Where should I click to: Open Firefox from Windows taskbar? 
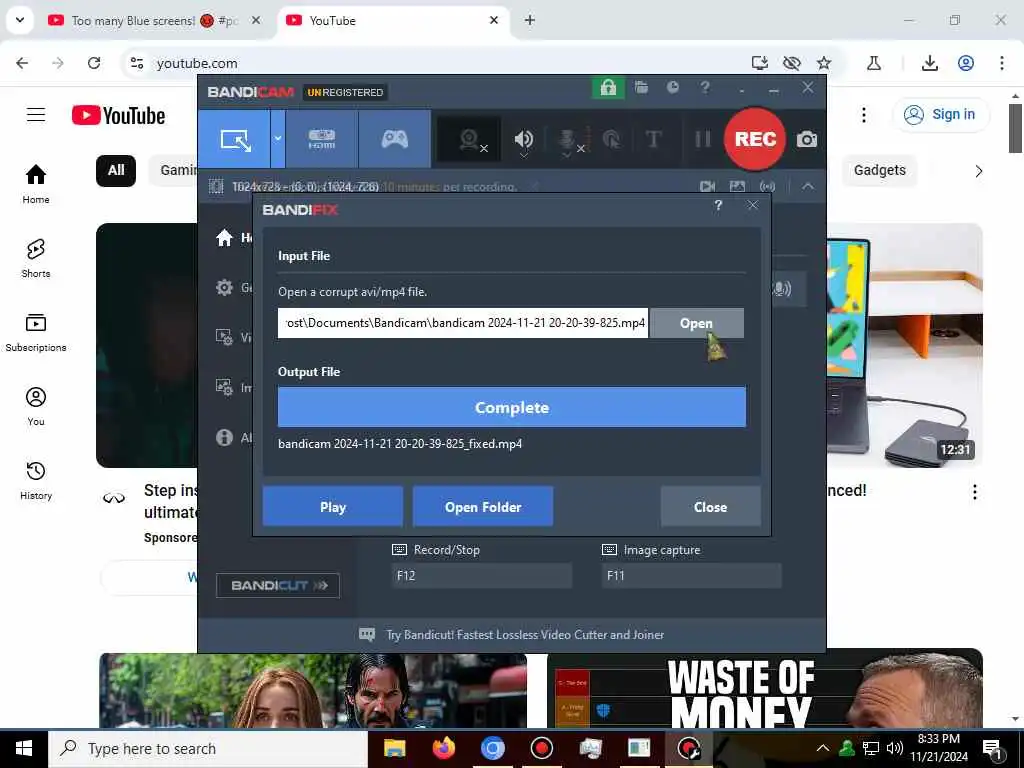443,748
